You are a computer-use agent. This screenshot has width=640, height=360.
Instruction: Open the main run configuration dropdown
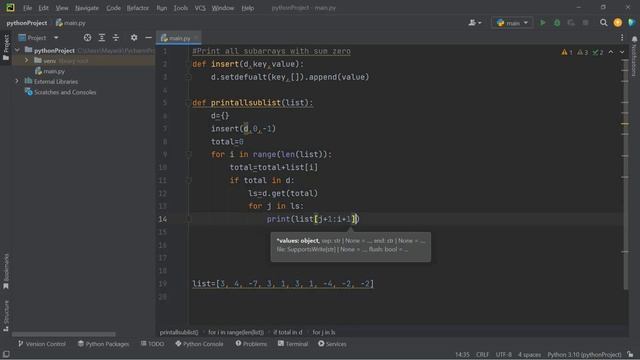(x=512, y=23)
